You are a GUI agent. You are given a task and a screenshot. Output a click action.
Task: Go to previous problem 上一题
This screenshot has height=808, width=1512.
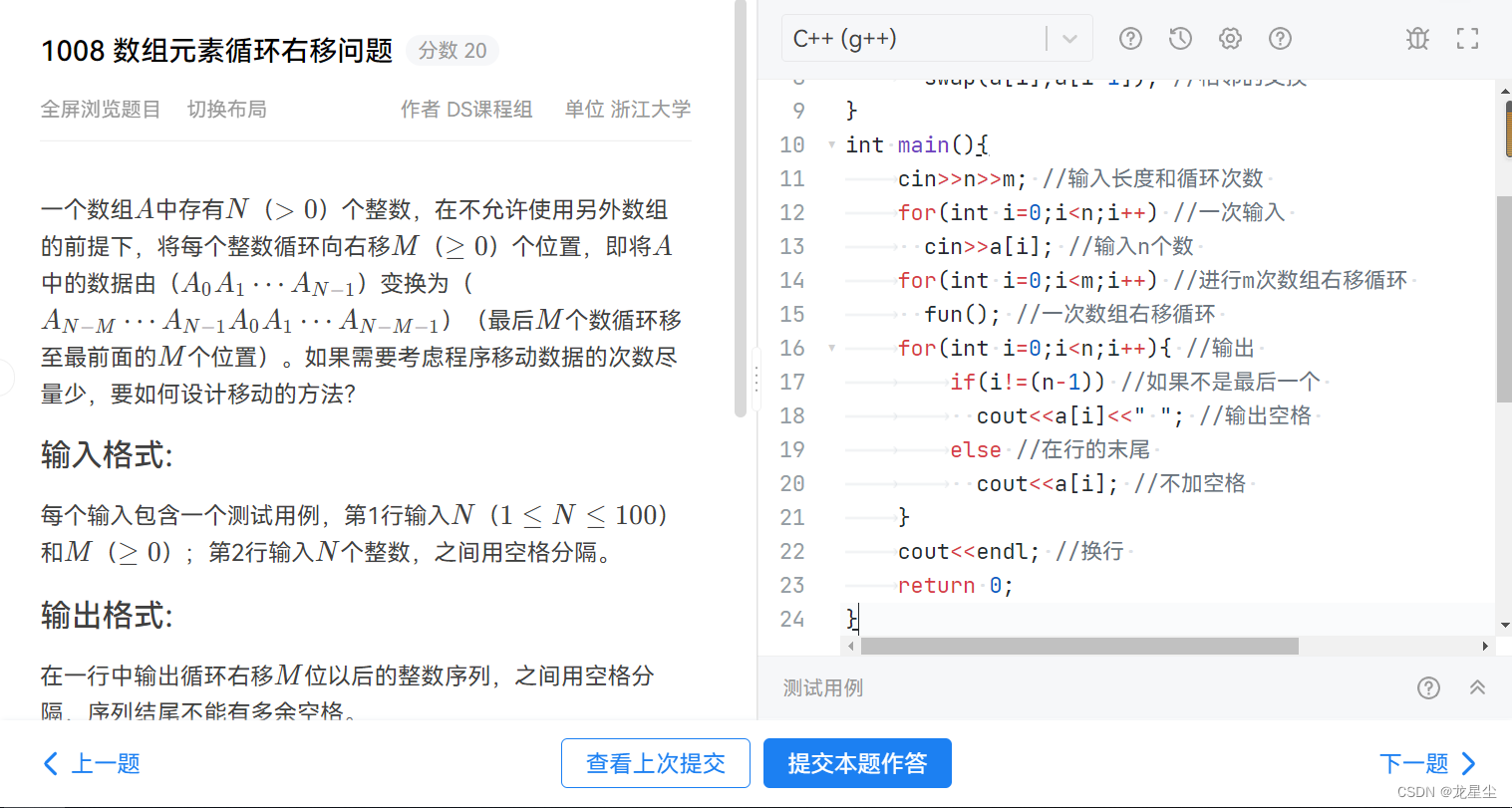pos(92,764)
